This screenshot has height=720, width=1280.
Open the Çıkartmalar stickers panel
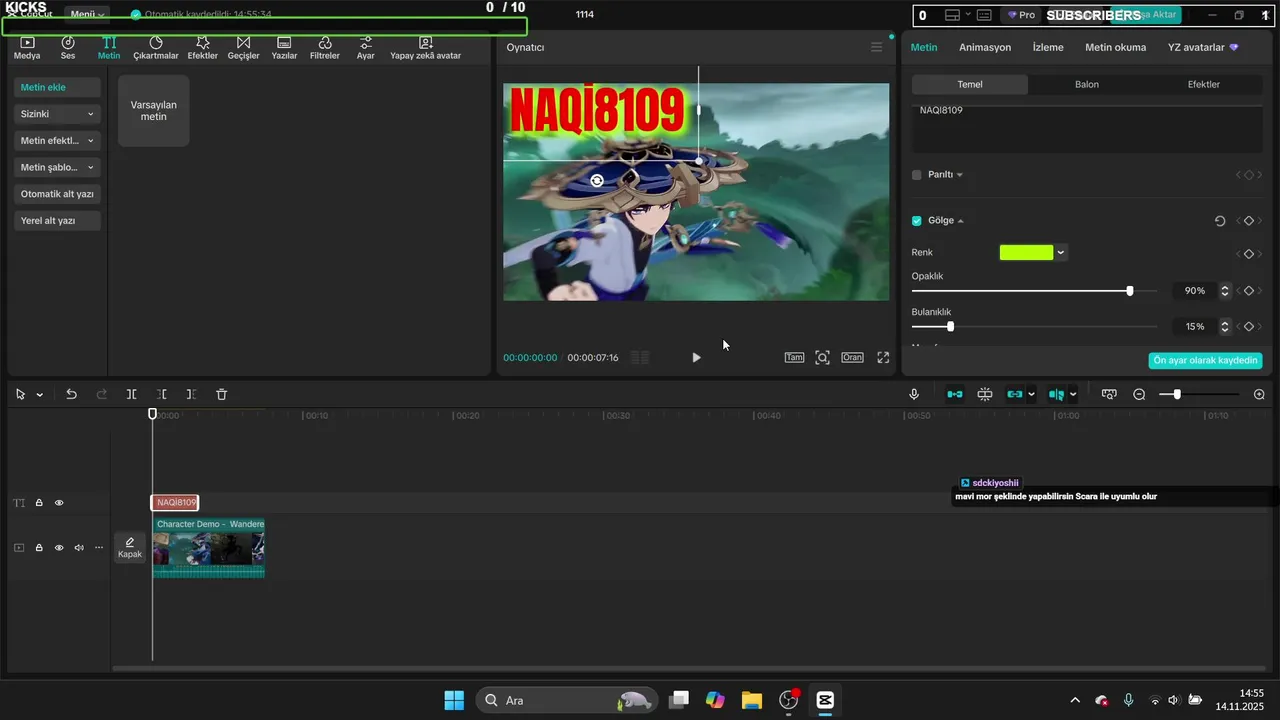(x=156, y=47)
